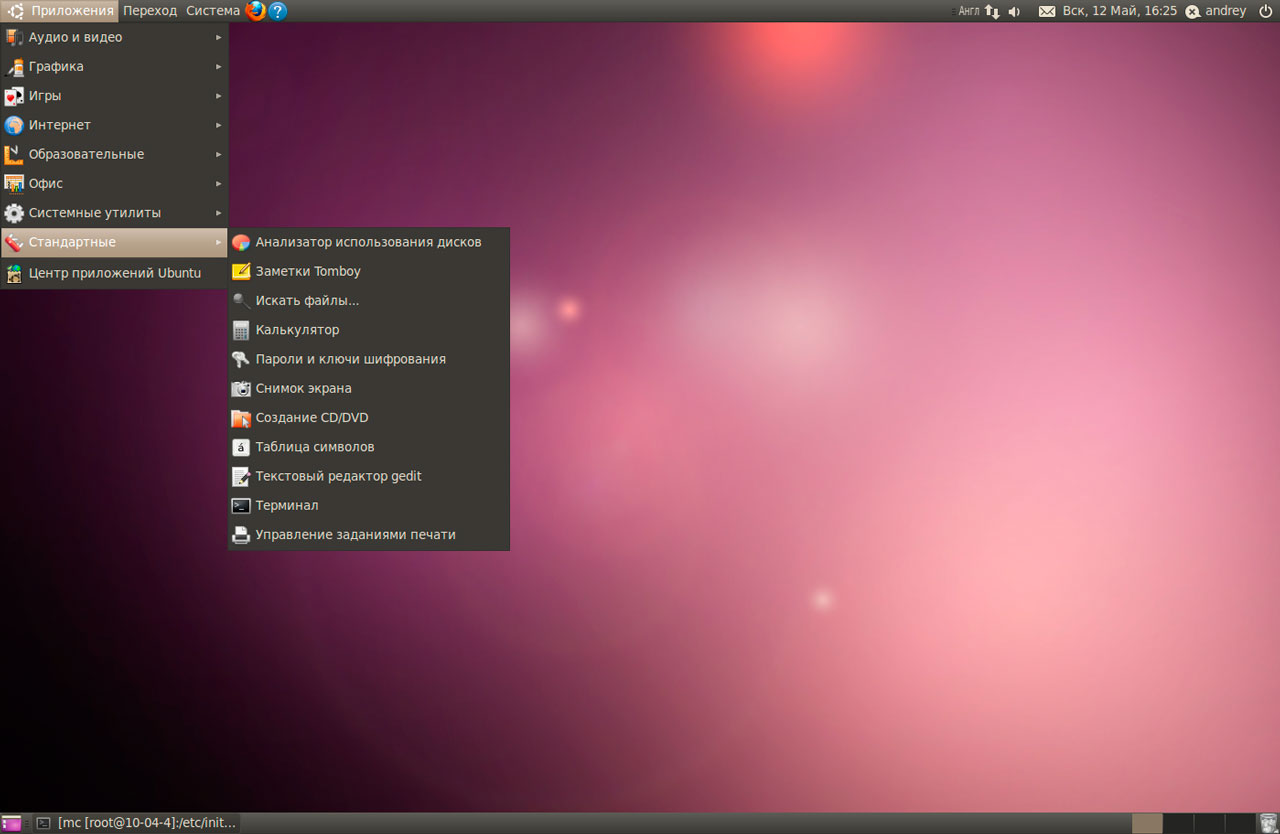Launch Терминал from the Стандартные submenu
The height and width of the screenshot is (834, 1280).
pos(286,505)
